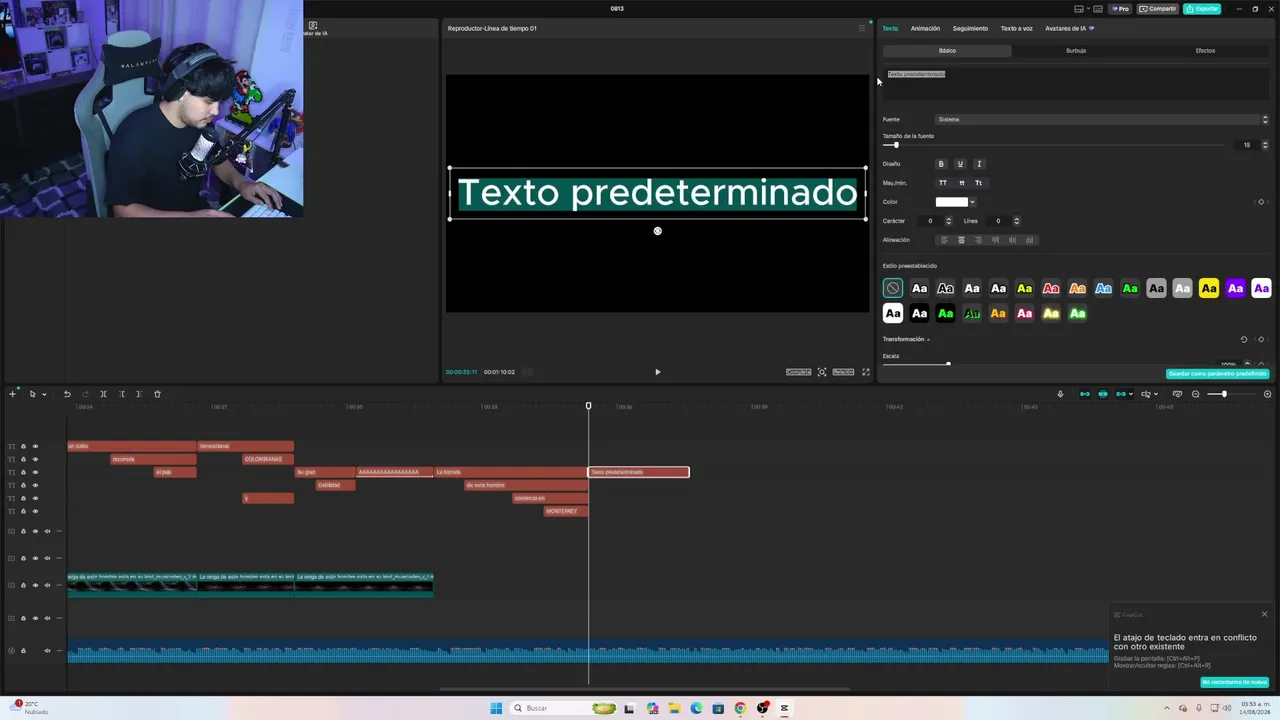Undo the last edit in the timeline toolbar

(67, 394)
